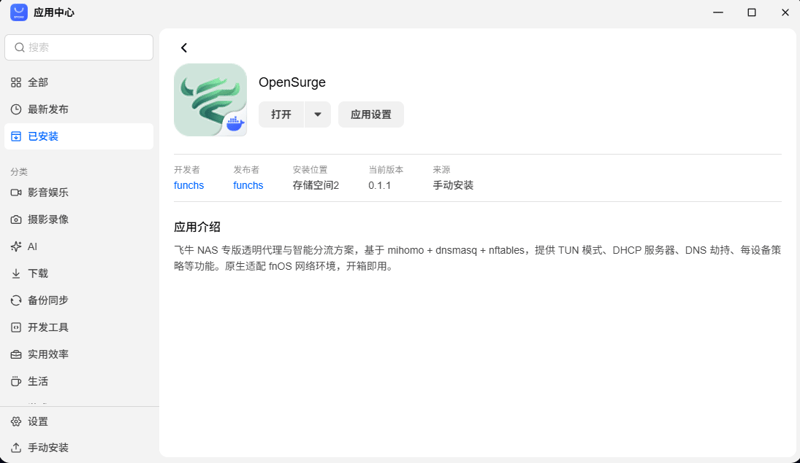Open the 实用效率 category

79,354
